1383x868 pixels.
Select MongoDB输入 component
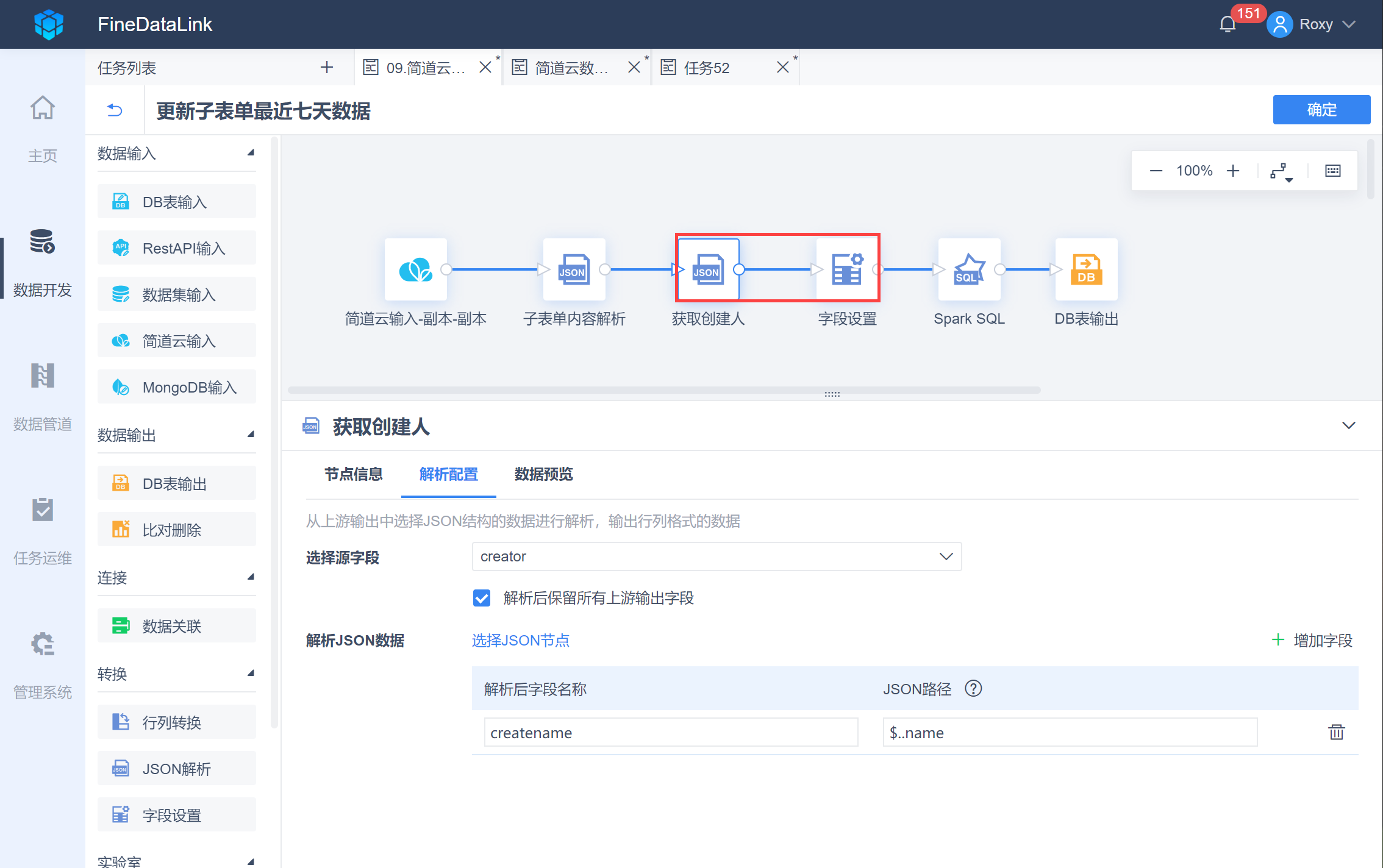(x=177, y=387)
